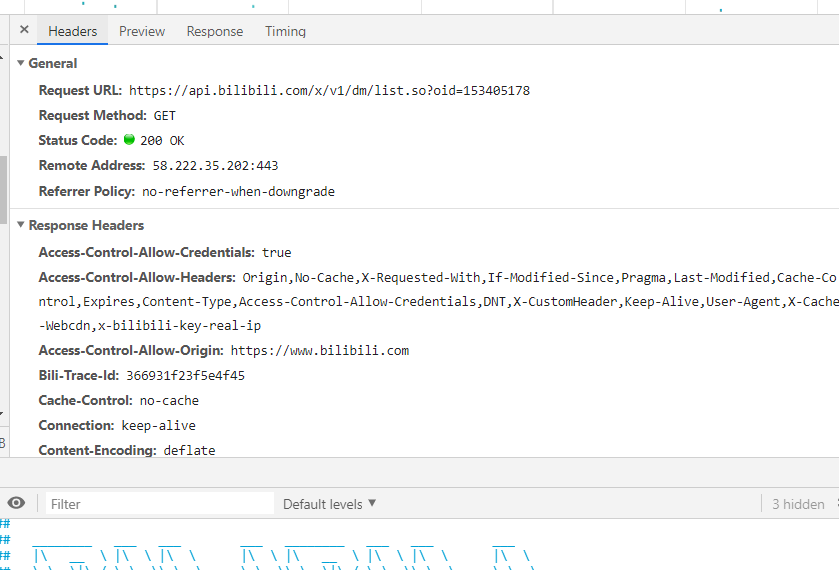
Task: Click the Connection keep-alive value
Action: [158, 425]
